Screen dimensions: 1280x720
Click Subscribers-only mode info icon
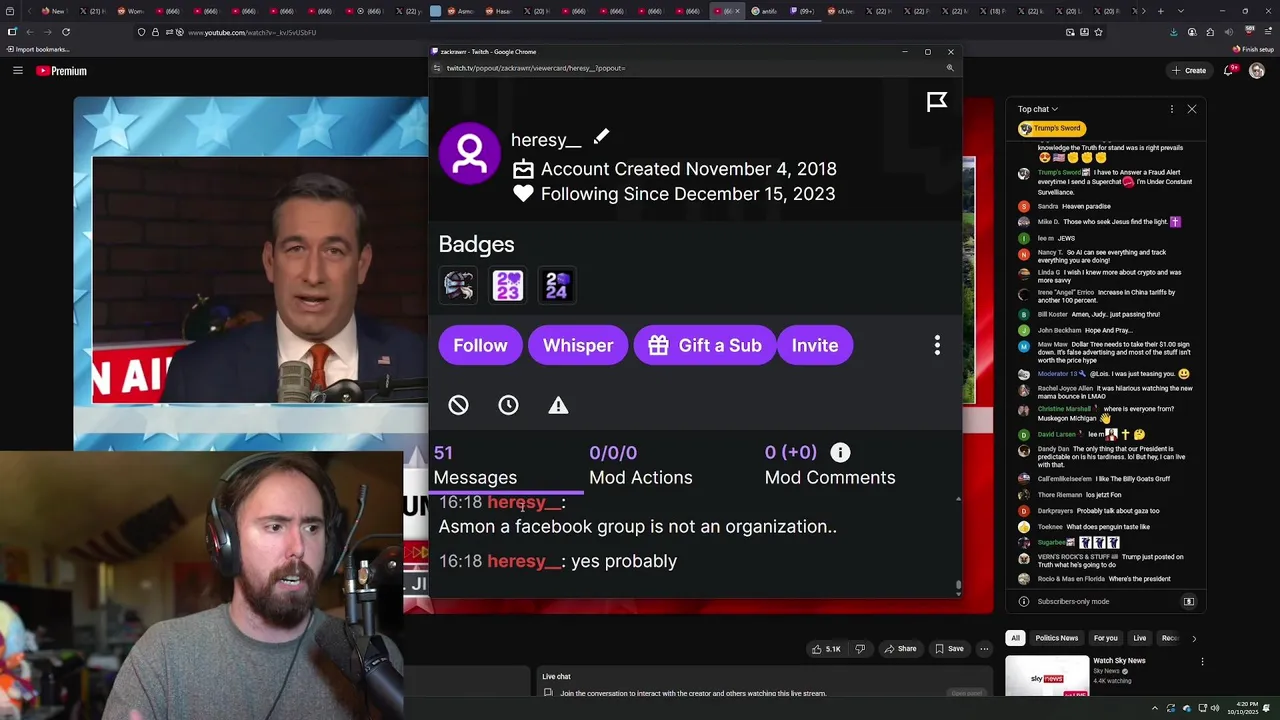pyautogui.click(x=1023, y=601)
